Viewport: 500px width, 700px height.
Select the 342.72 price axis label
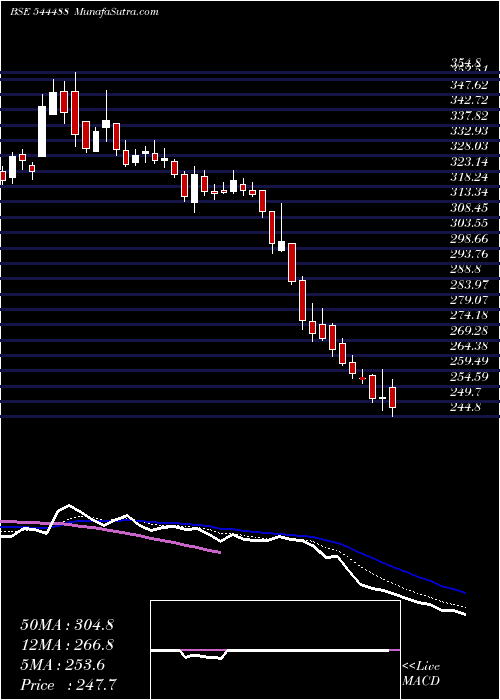[x=469, y=100]
